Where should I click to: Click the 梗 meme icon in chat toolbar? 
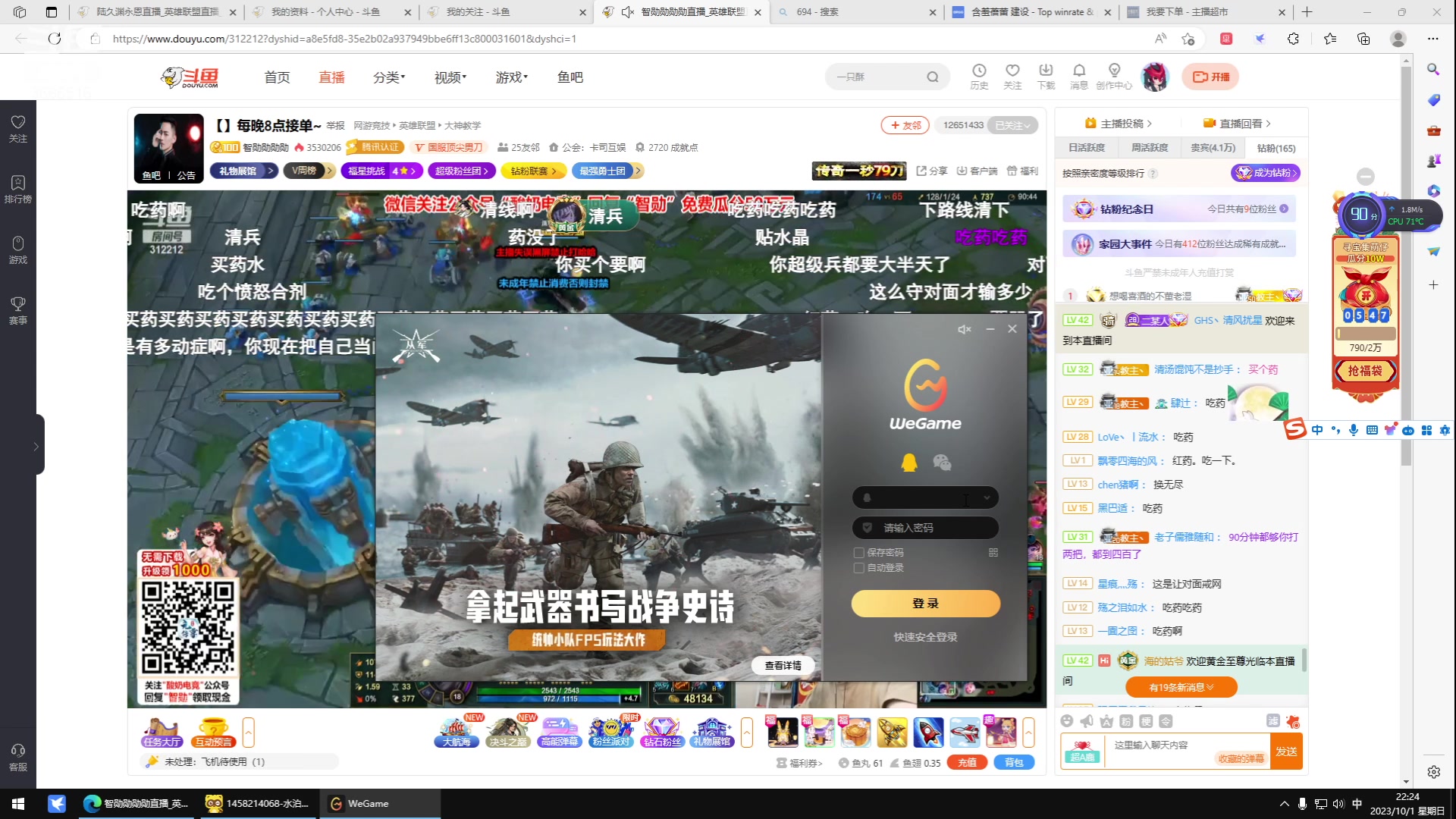1146,721
